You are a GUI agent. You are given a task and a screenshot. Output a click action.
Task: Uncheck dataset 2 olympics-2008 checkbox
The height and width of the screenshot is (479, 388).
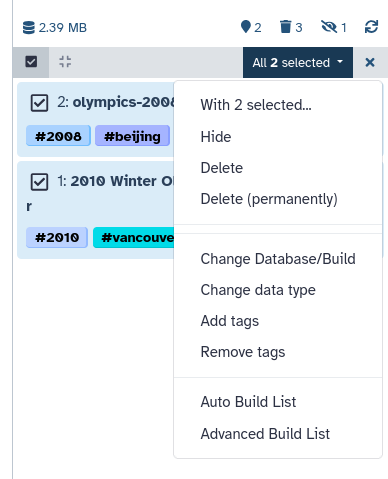click(x=39, y=103)
